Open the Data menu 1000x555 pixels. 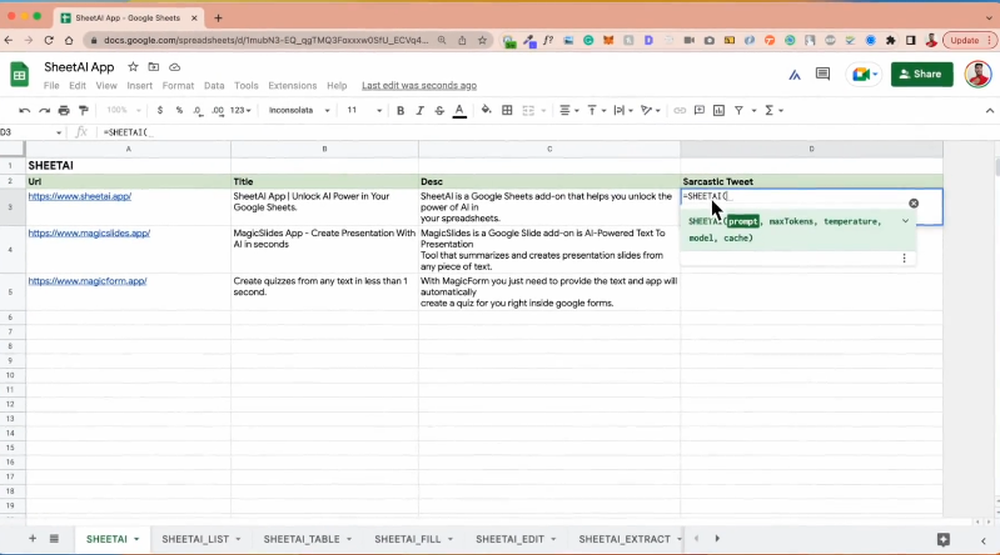pyautogui.click(x=214, y=85)
